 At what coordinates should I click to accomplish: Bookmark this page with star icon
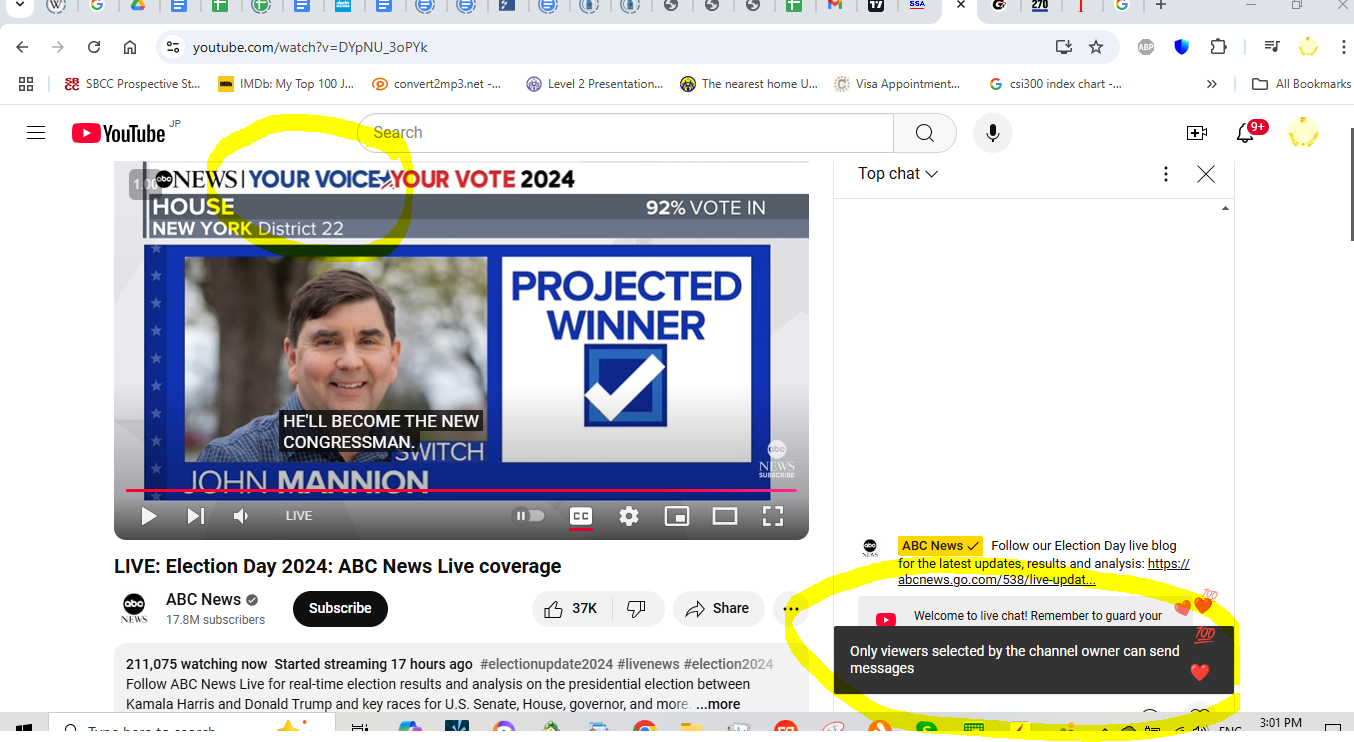coord(1096,47)
